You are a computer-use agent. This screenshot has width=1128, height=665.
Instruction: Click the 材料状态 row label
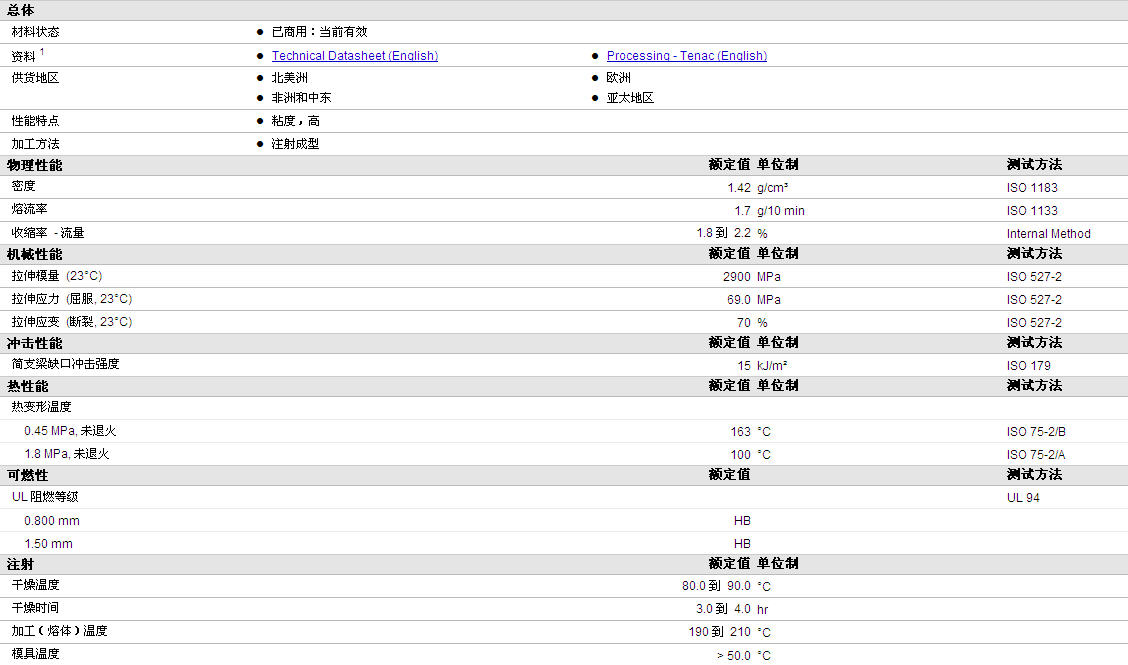click(35, 32)
